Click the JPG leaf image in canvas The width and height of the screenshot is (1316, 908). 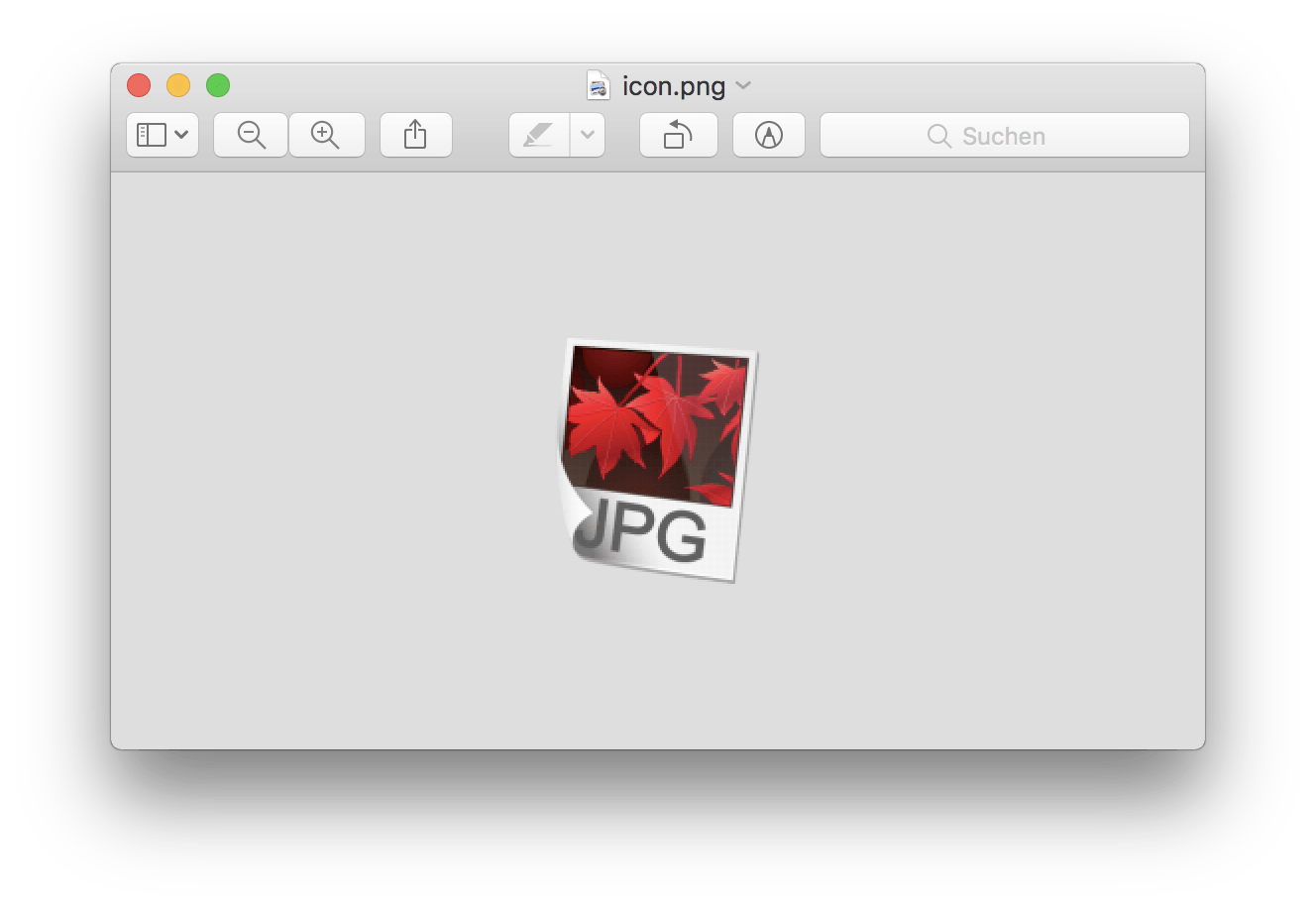tap(656, 460)
